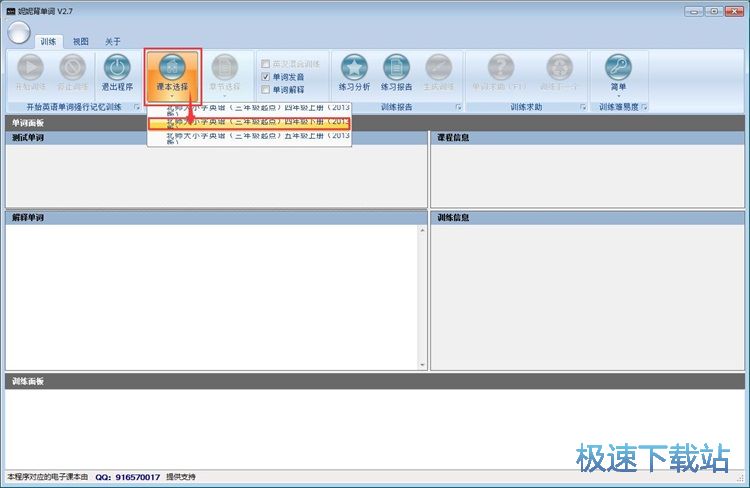This screenshot has width=750, height=488.
Task: Open the 练习报告 document icon
Action: pos(397,67)
